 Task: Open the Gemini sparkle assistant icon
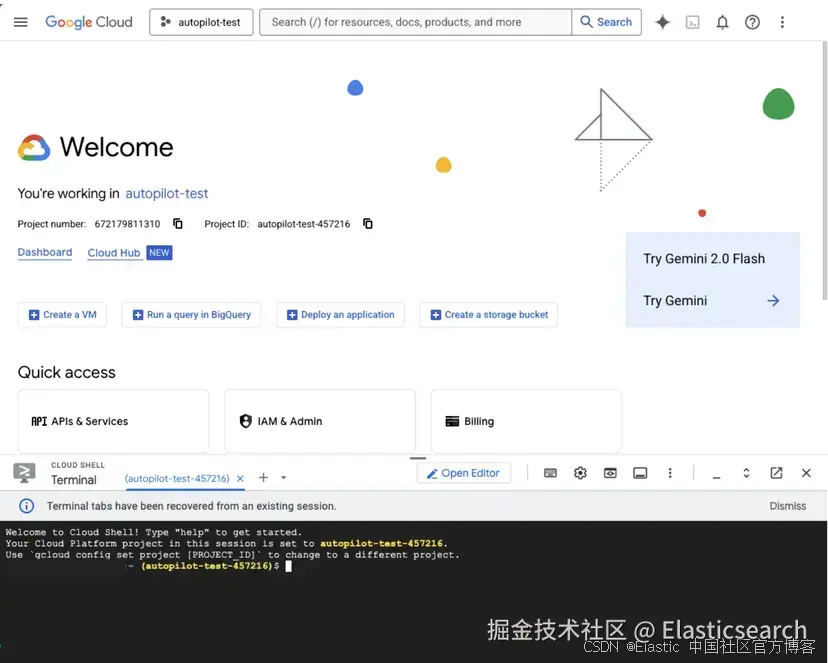coord(662,22)
